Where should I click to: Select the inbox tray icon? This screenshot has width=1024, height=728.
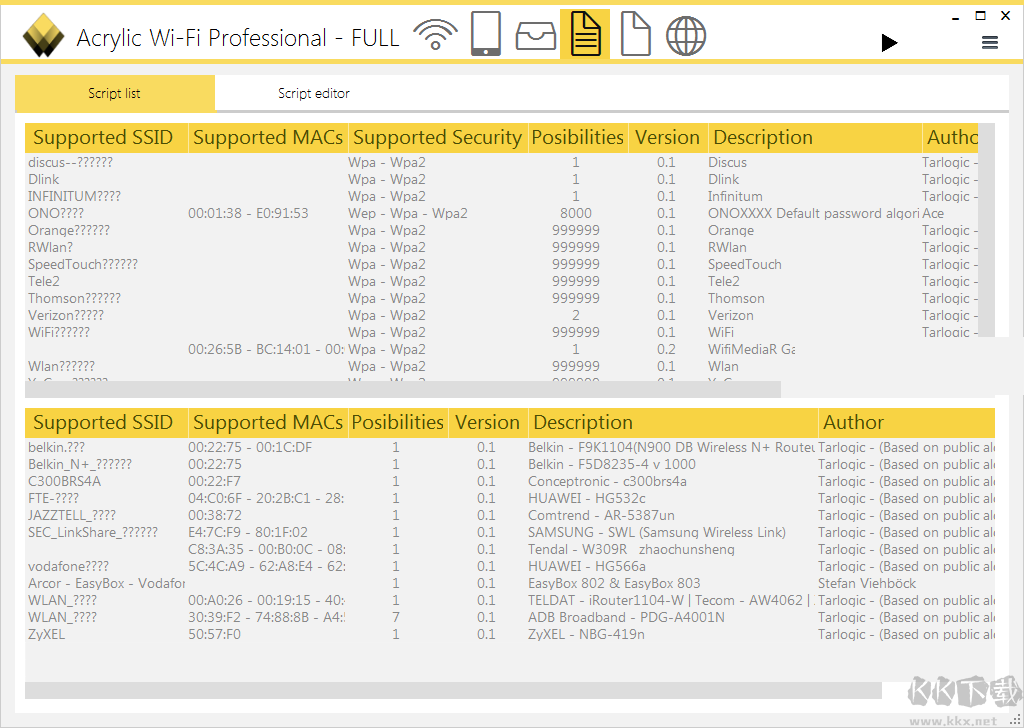536,35
